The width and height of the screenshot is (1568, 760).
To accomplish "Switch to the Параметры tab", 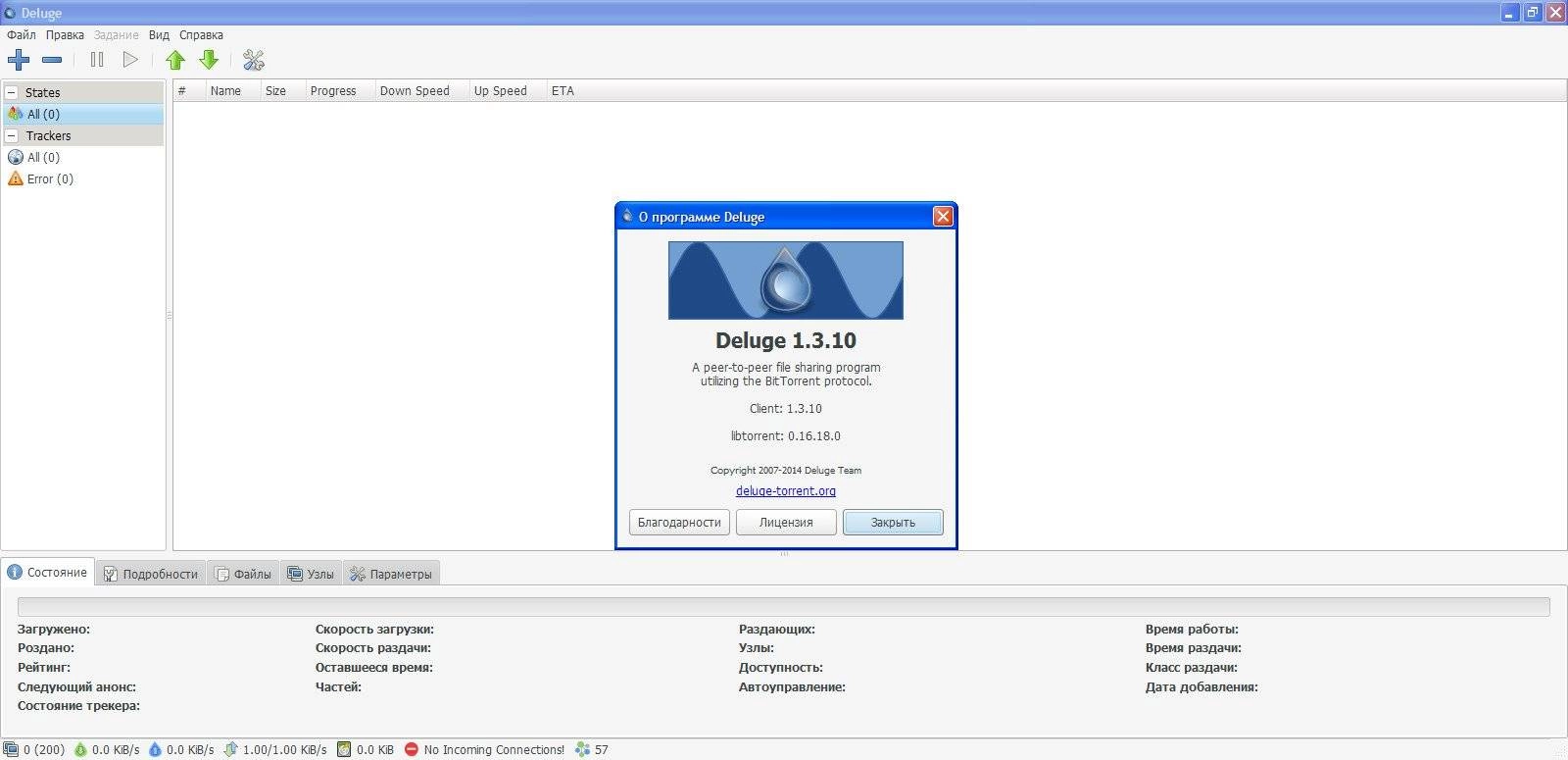I will pyautogui.click(x=391, y=574).
